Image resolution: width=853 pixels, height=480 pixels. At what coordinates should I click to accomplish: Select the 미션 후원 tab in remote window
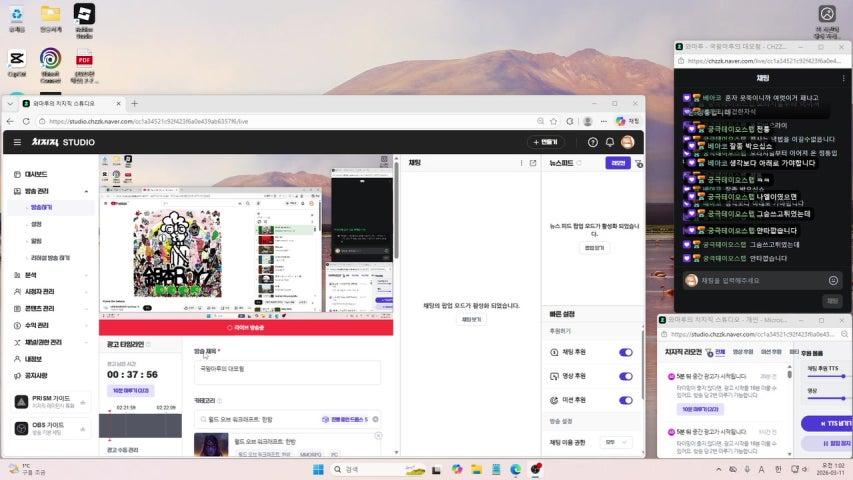(x=771, y=352)
